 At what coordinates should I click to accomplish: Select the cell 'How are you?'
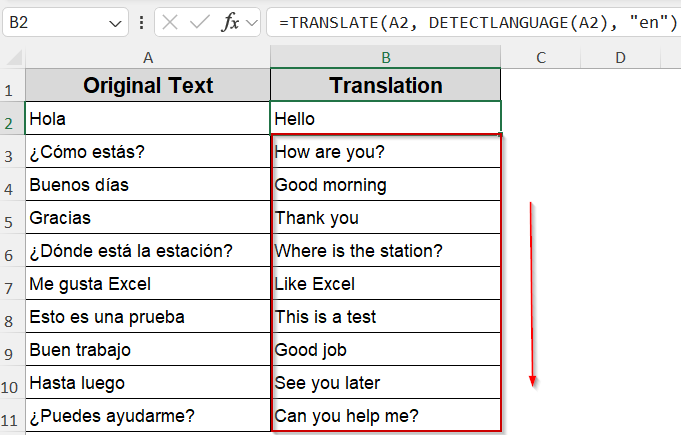[x=386, y=151]
